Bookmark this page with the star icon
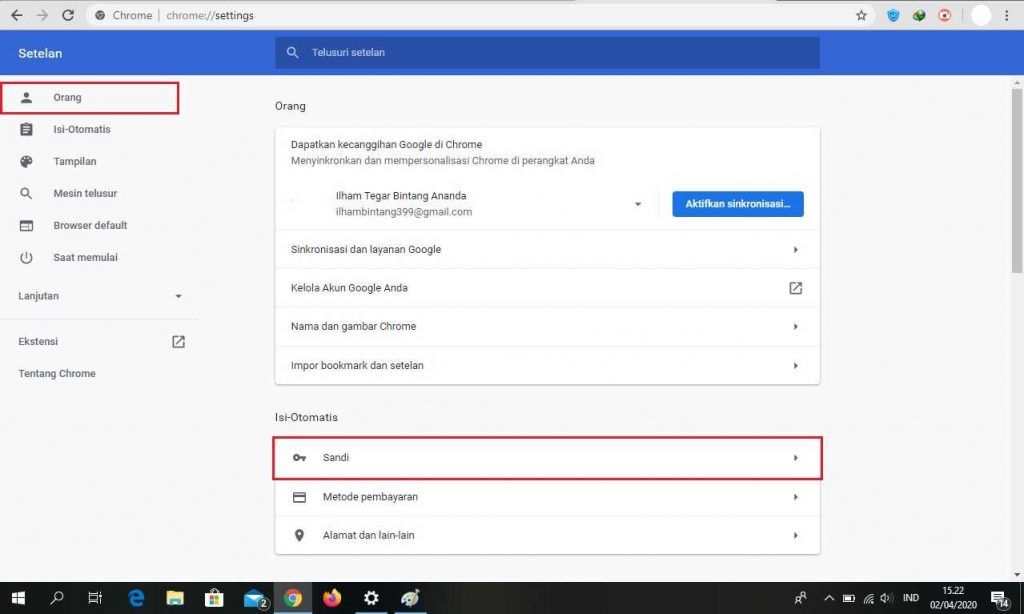This screenshot has width=1024, height=614. (x=861, y=15)
